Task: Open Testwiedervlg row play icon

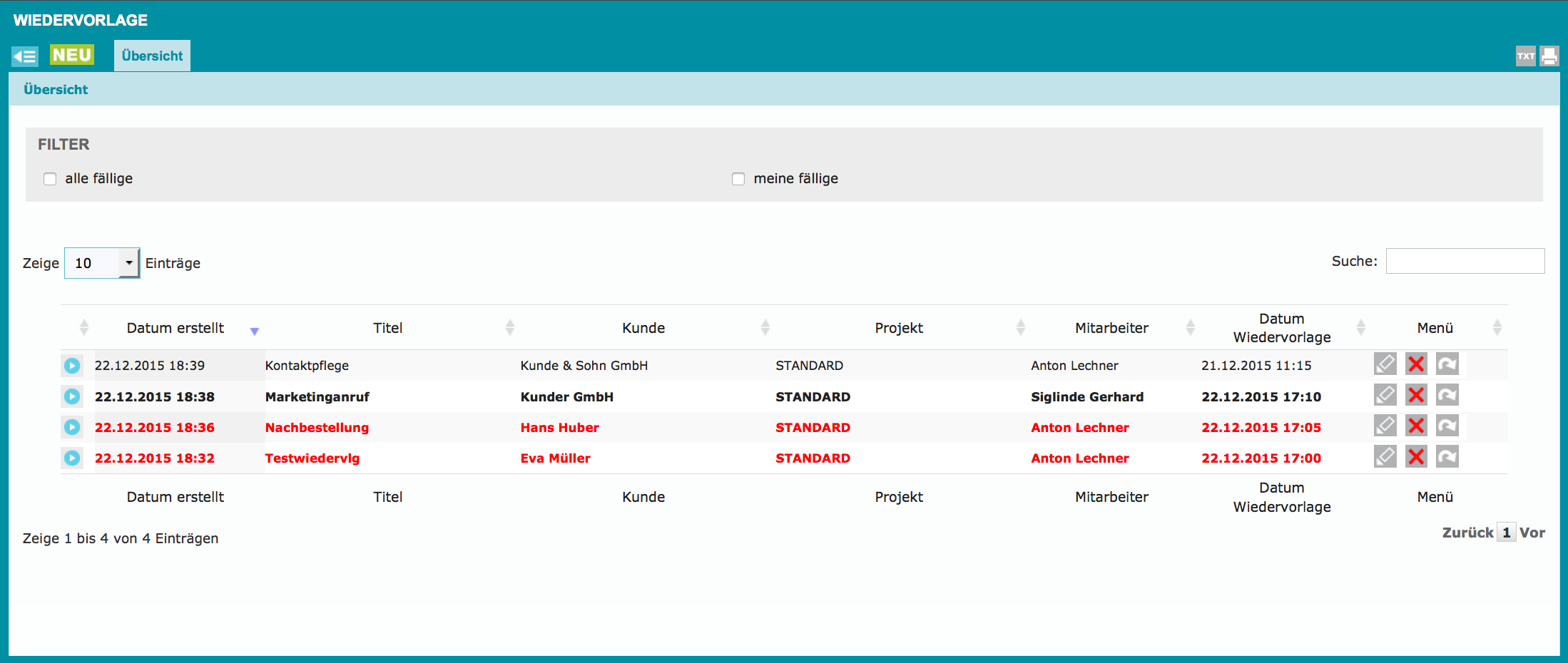Action: pos(72,458)
